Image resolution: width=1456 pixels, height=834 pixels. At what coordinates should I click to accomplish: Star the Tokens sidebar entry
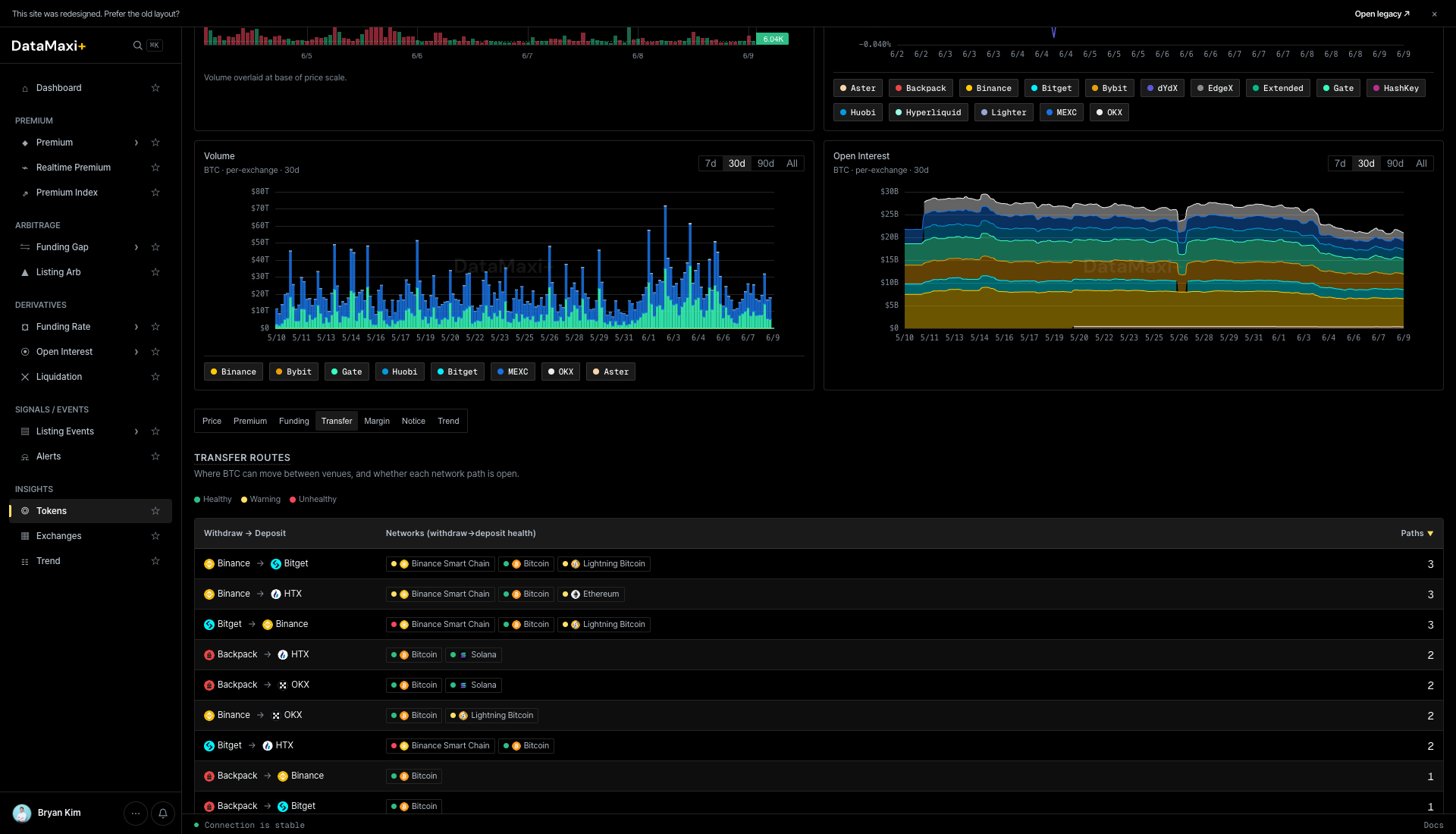[155, 511]
